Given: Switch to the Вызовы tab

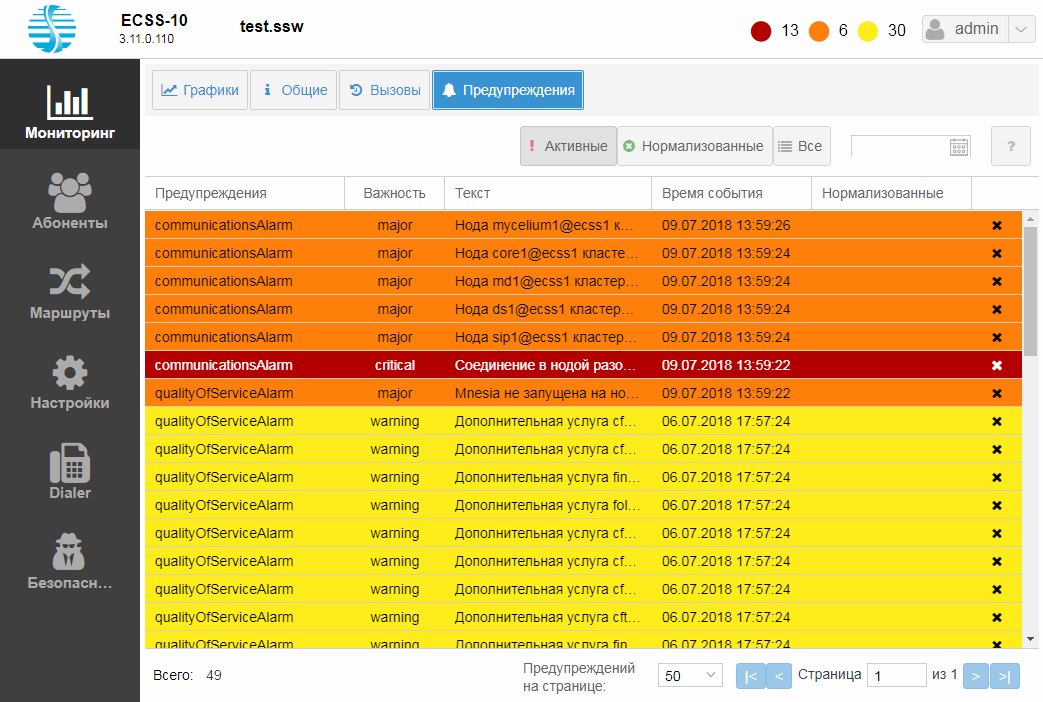Looking at the screenshot, I should pos(384,90).
